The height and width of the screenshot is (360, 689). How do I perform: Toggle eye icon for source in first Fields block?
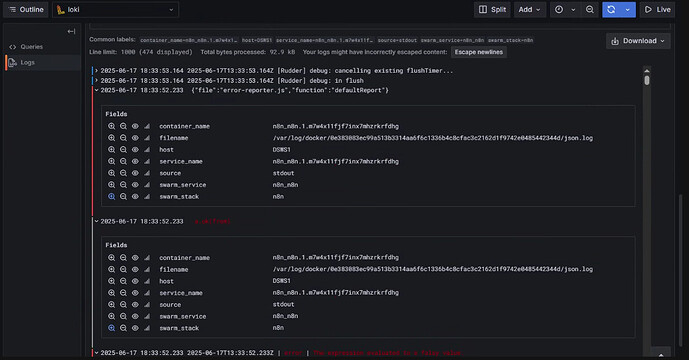135,173
